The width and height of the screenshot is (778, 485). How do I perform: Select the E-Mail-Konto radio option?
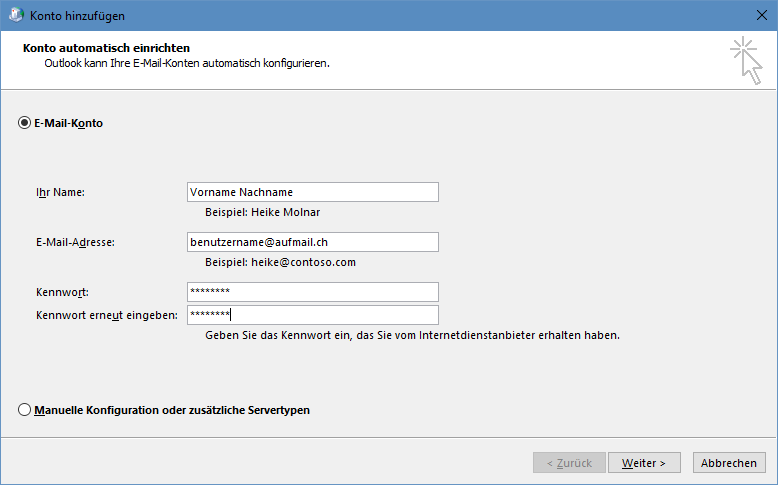pos(24,123)
